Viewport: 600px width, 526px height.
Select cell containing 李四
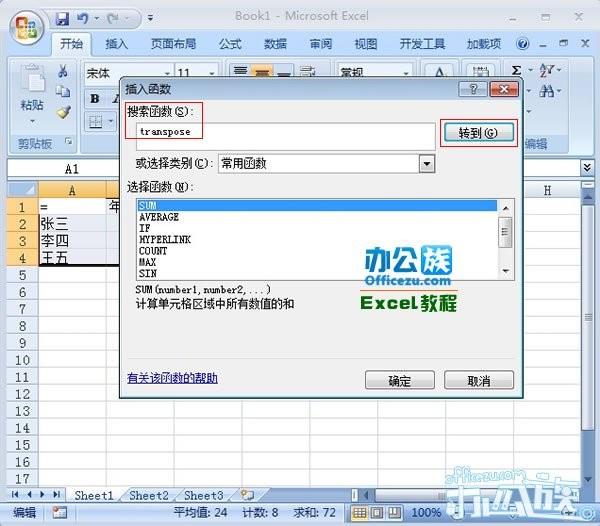72,241
